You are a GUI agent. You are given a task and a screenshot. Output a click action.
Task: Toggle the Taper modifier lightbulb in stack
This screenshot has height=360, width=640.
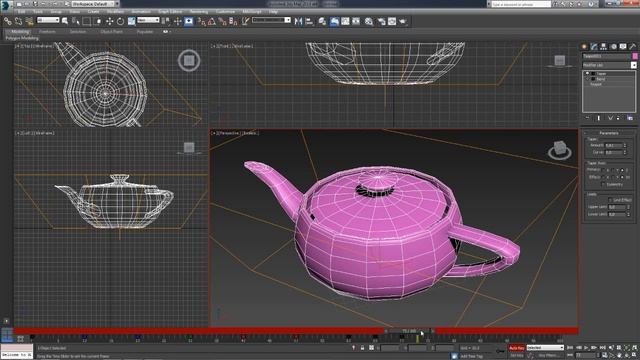tap(587, 73)
